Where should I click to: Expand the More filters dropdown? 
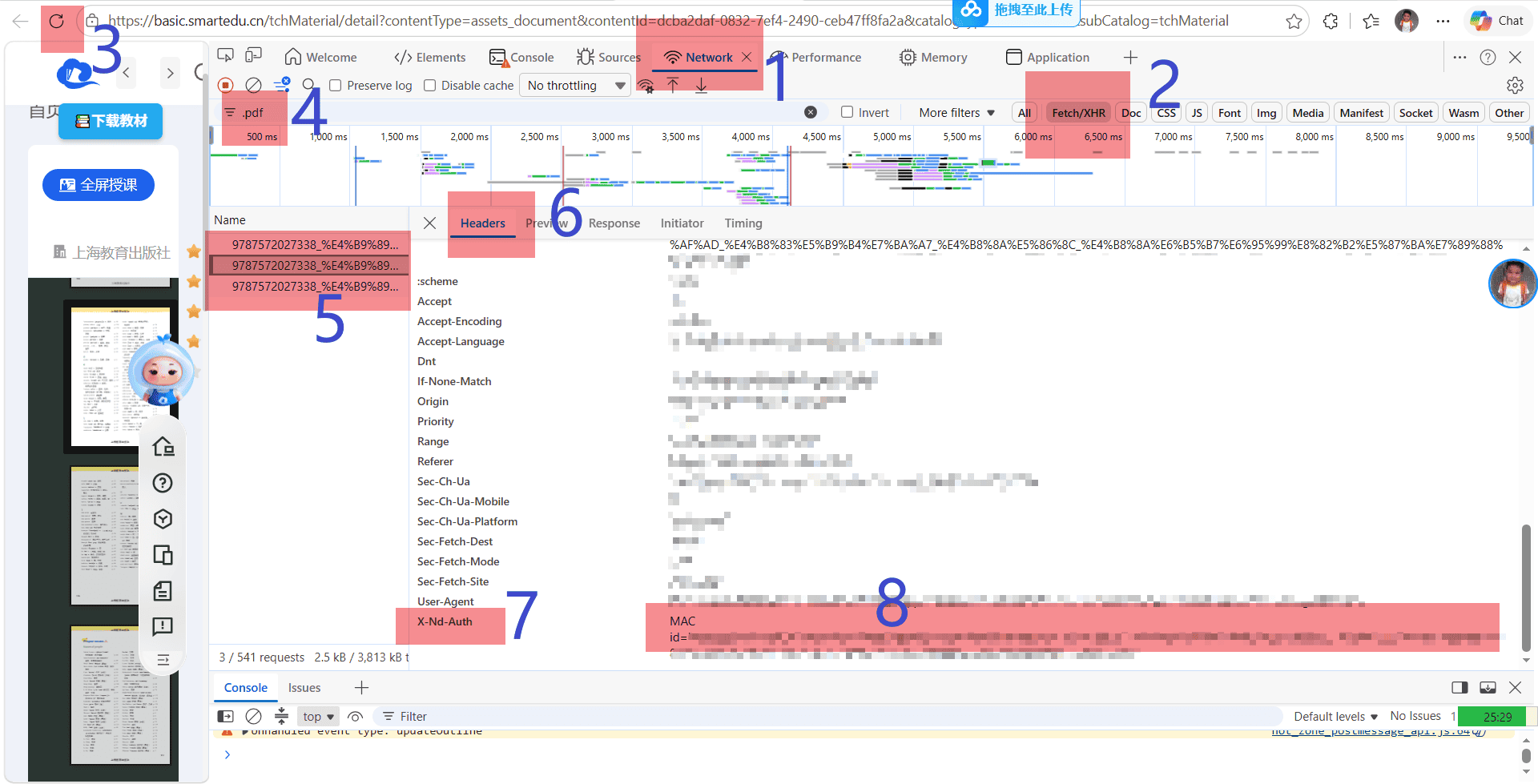tap(956, 113)
